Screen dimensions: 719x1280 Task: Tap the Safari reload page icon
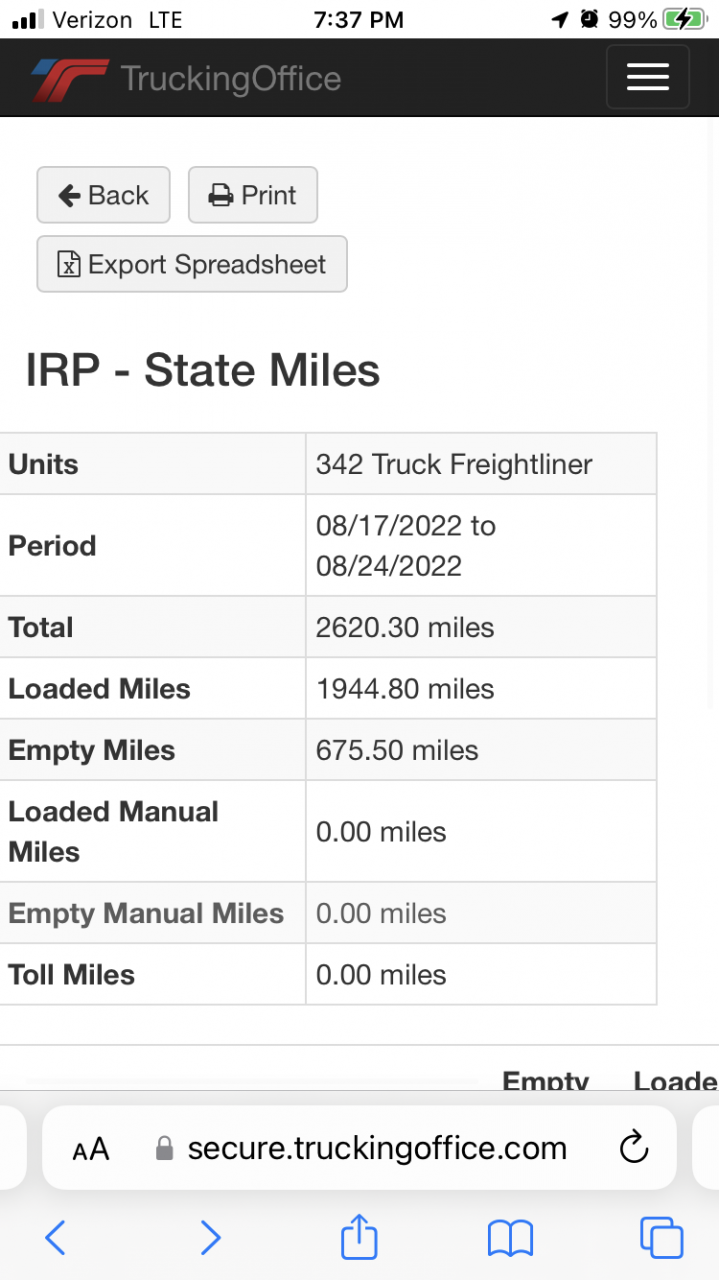point(634,1147)
